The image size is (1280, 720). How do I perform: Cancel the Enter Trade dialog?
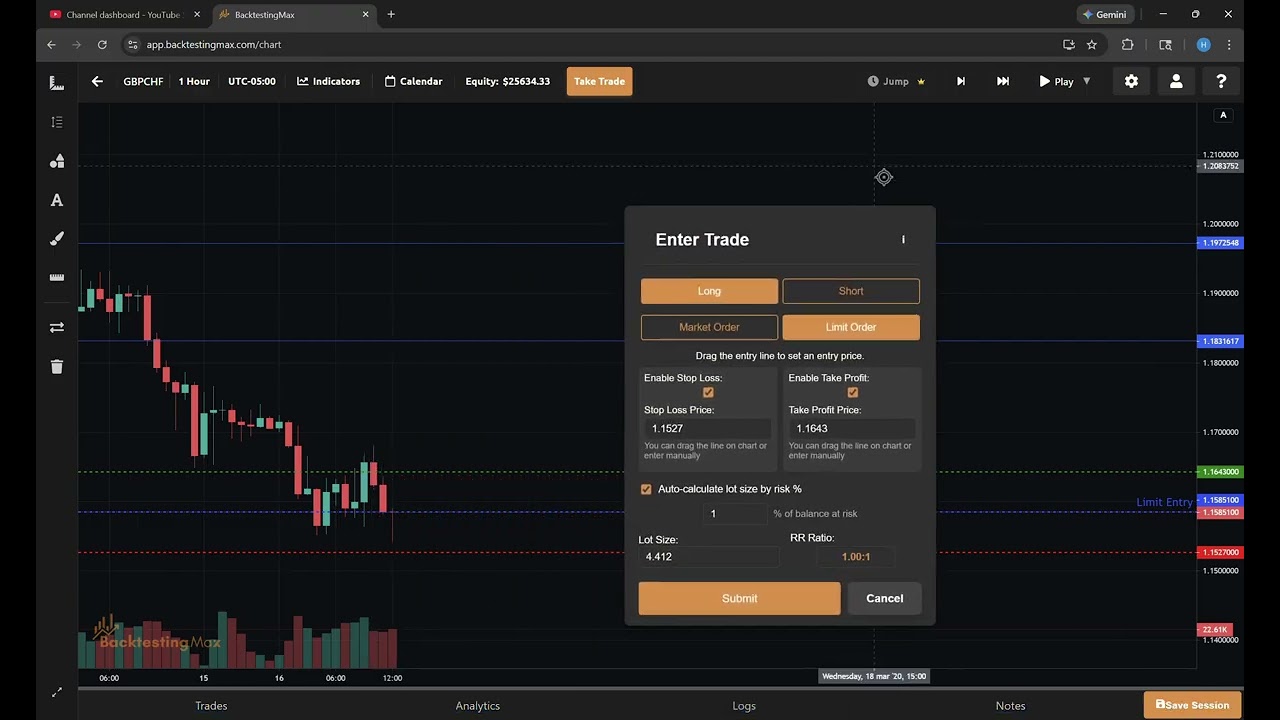(x=884, y=598)
